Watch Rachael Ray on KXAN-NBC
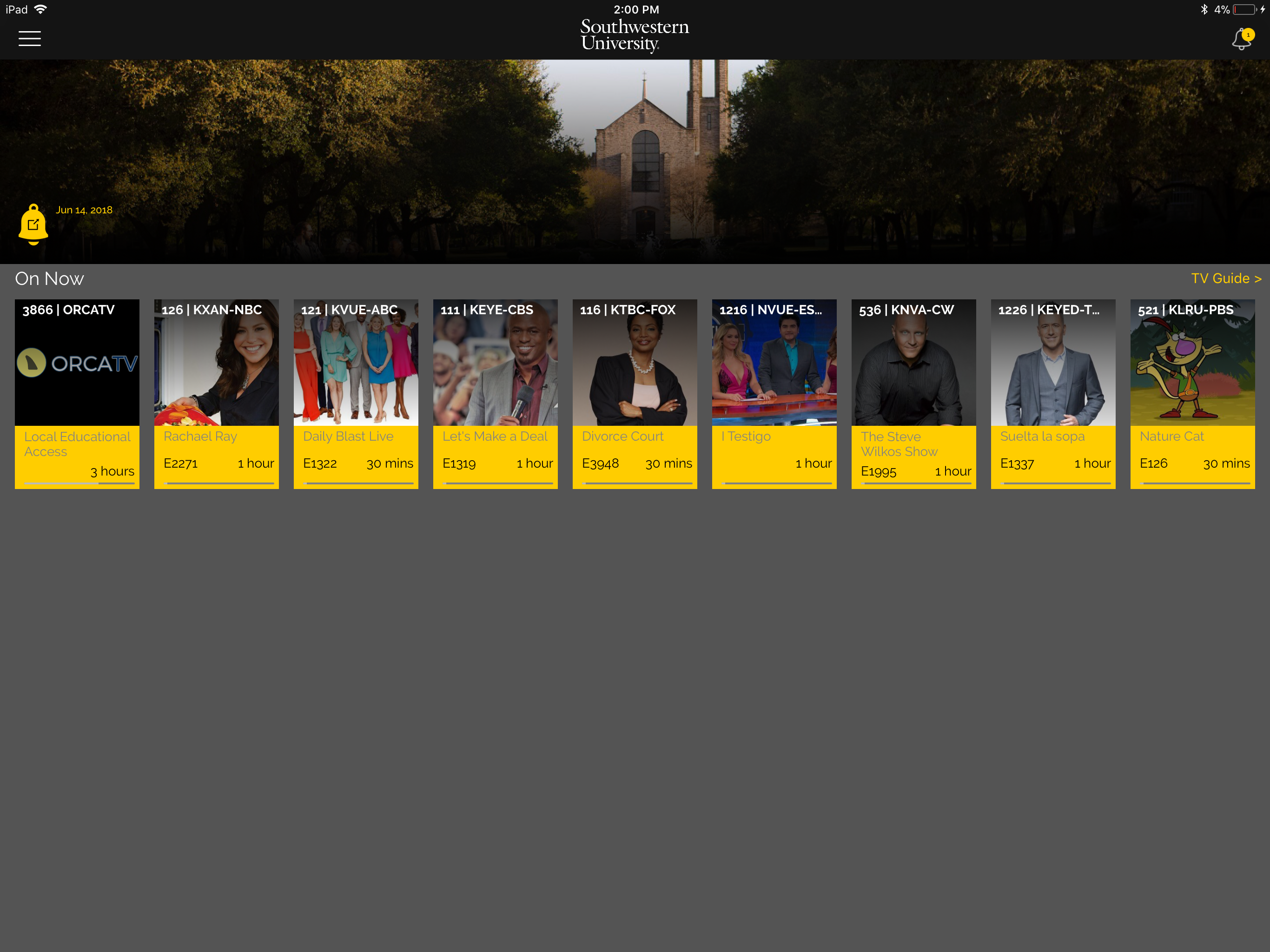1270x952 pixels. click(217, 362)
